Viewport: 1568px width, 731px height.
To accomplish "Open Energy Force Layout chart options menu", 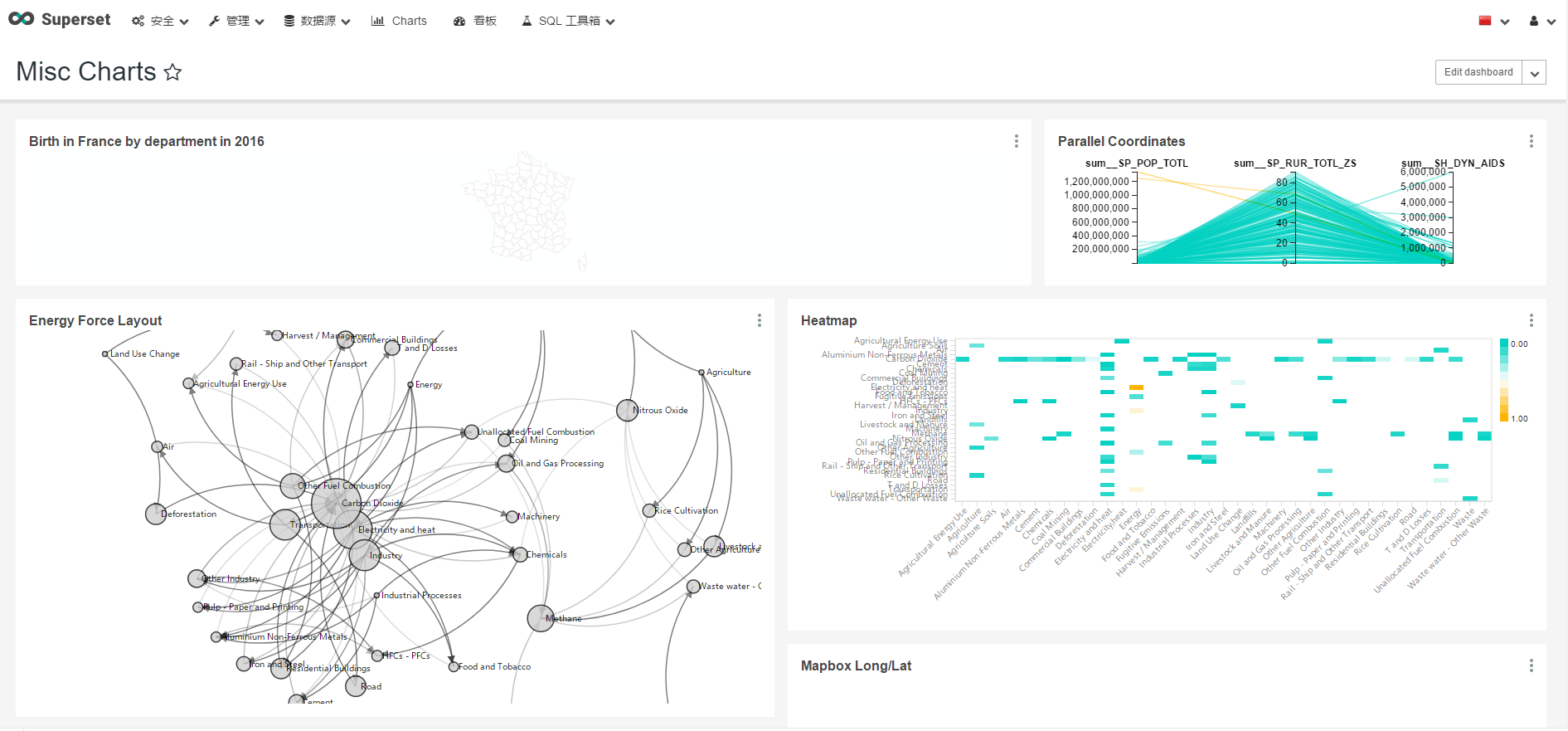I will pos(759,320).
